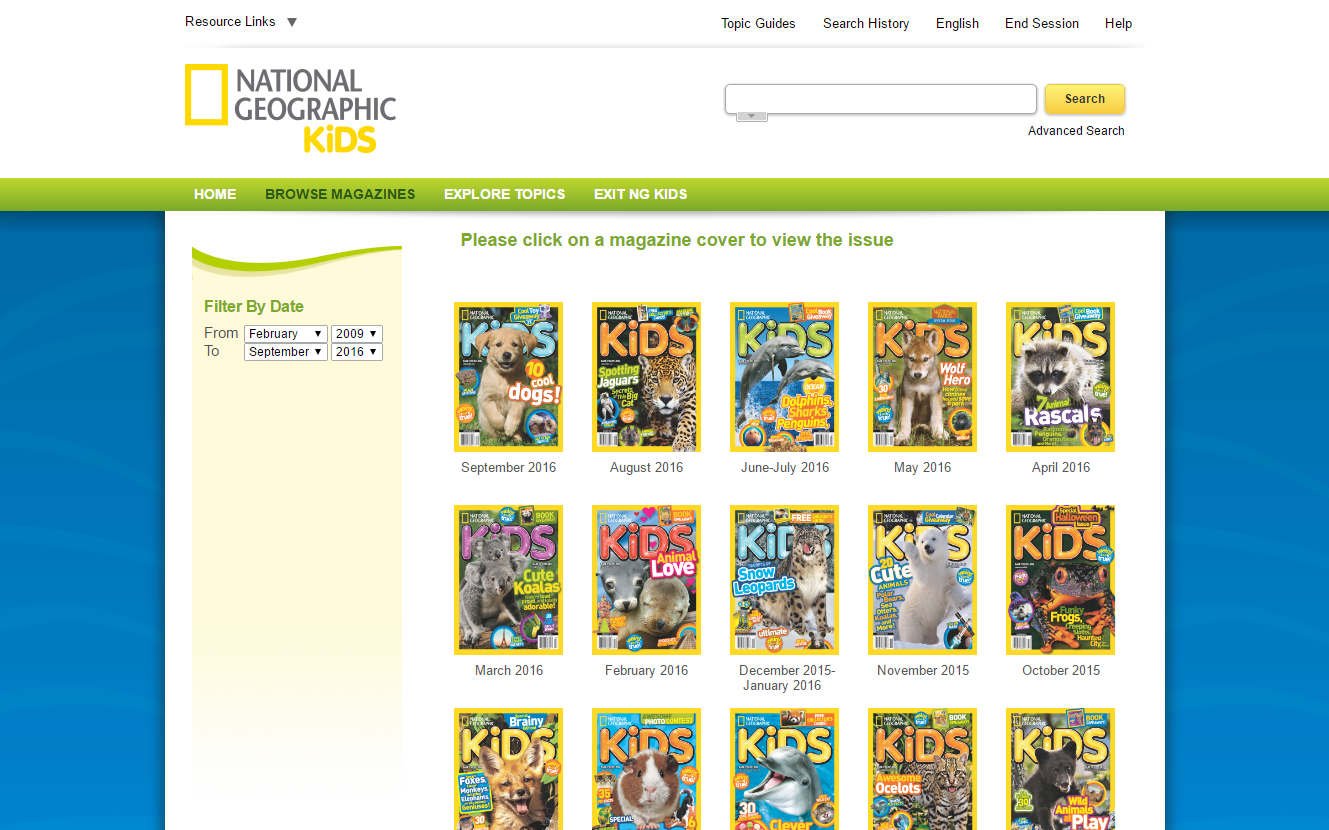
Task: Open the EXPLORE TOPICS menu
Action: (x=505, y=194)
